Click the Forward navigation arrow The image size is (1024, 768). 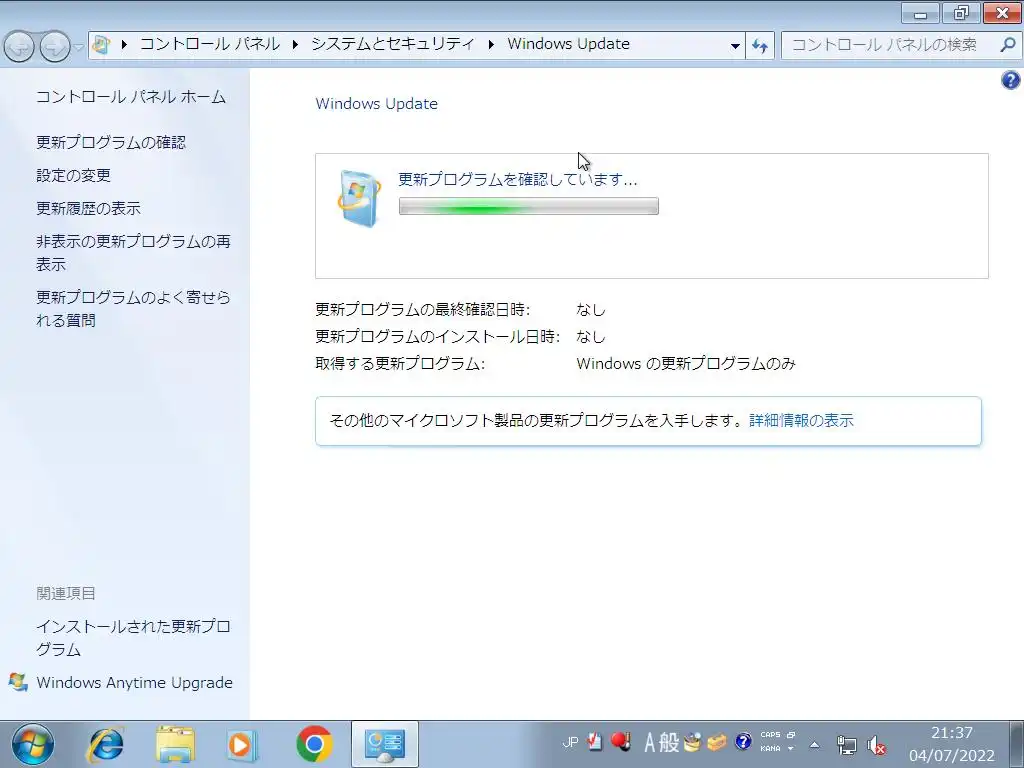tap(55, 46)
